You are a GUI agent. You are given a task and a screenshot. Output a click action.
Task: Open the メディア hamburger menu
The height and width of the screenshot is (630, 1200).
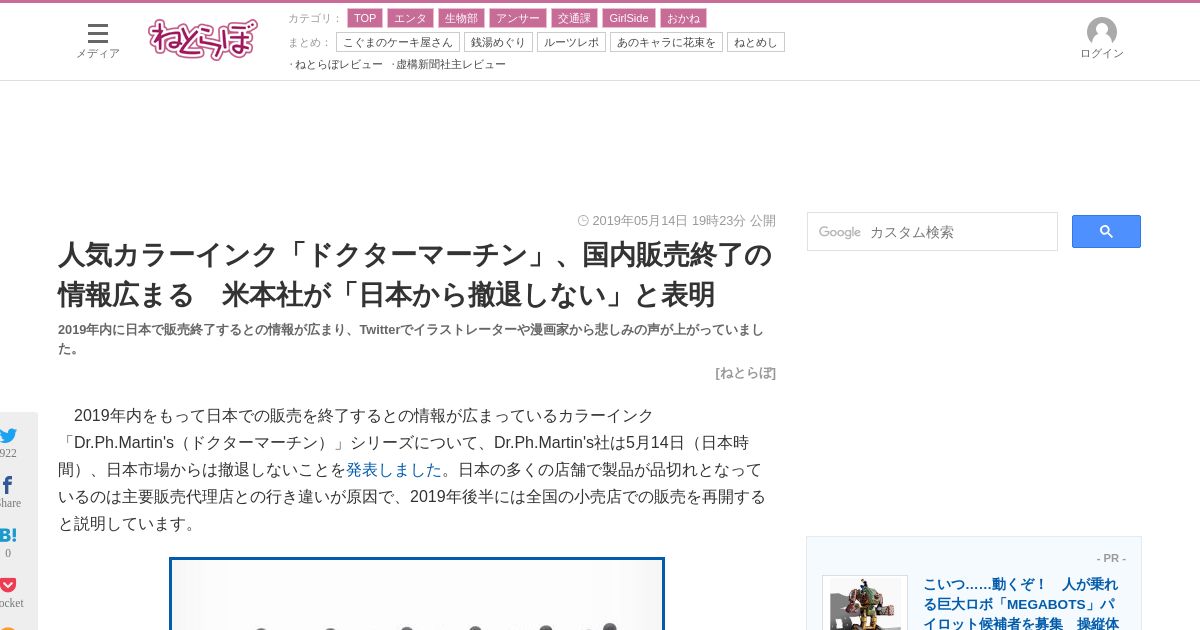coord(98,41)
